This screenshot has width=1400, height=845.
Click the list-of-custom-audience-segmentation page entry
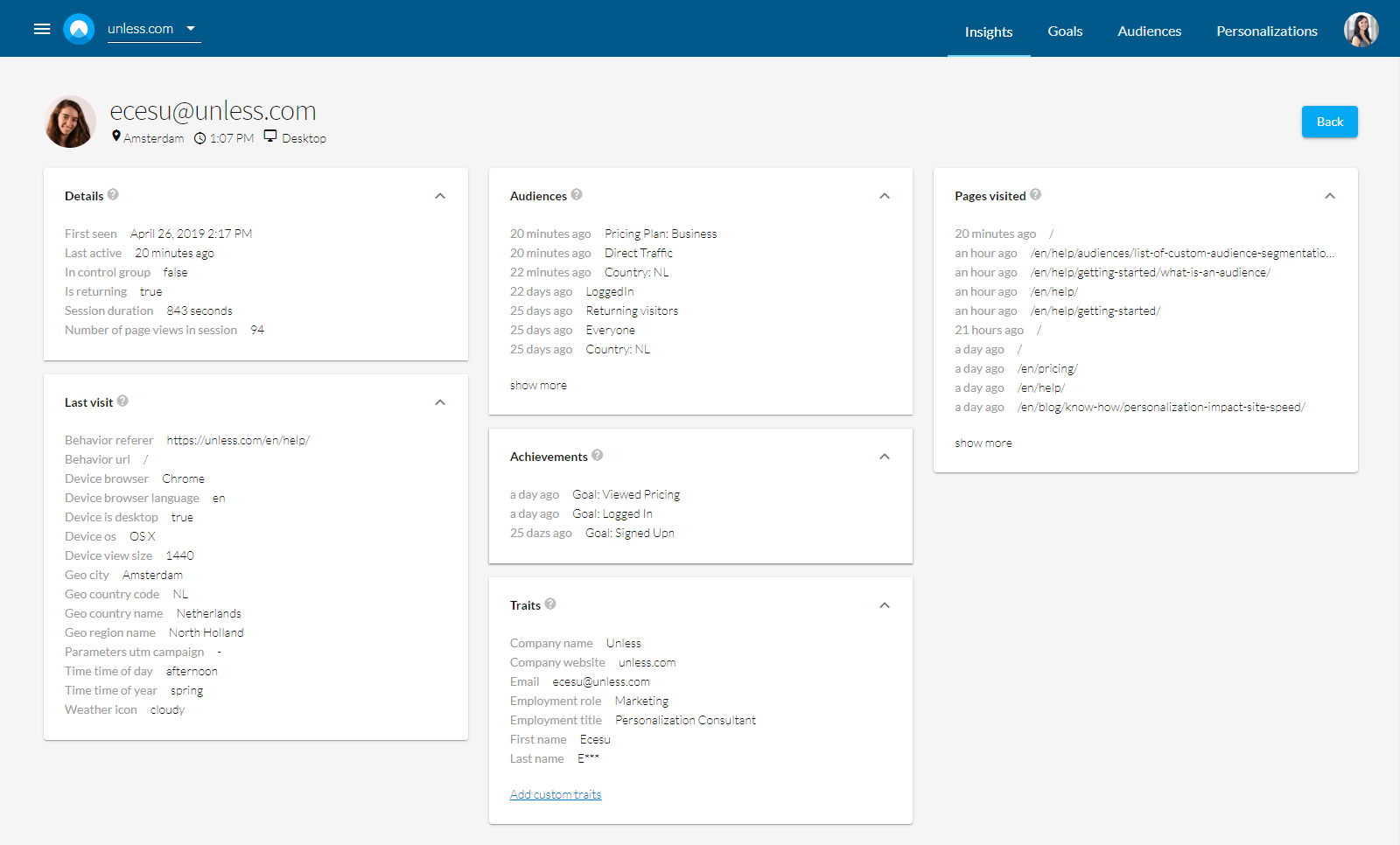tap(1182, 253)
